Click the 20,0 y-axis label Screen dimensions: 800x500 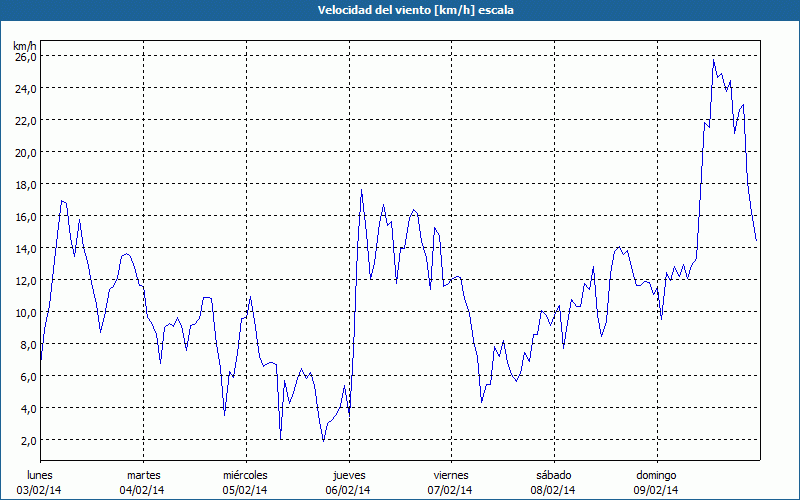[x=26, y=153]
